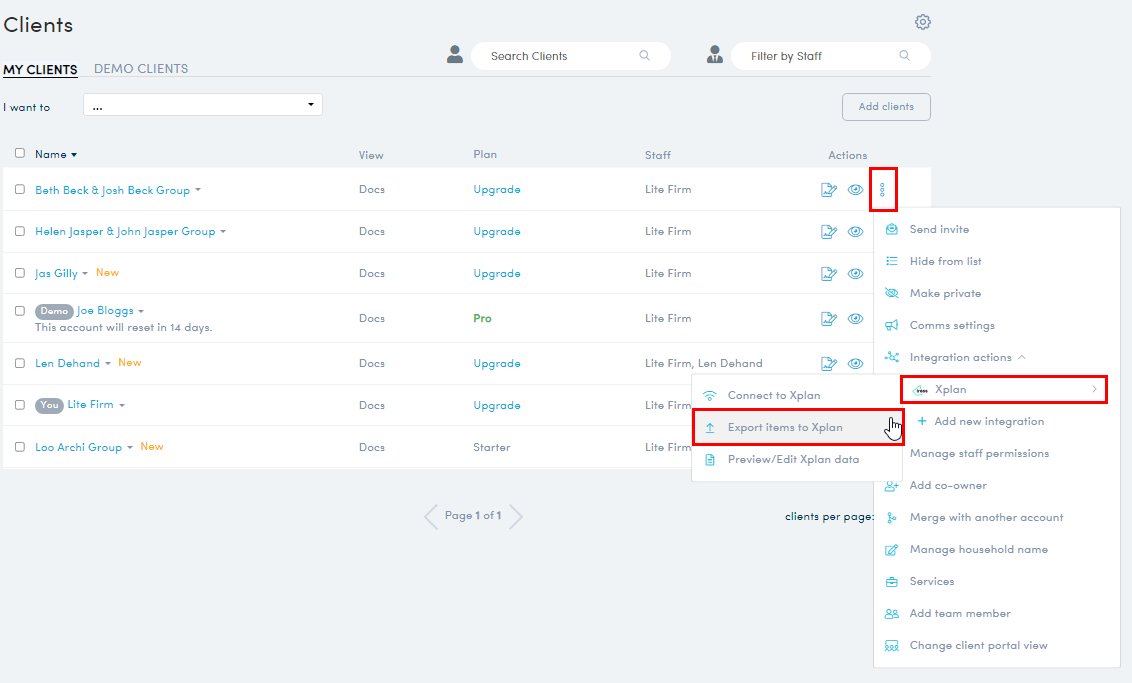
Task: Click the next page arrow
Action: (x=516, y=516)
